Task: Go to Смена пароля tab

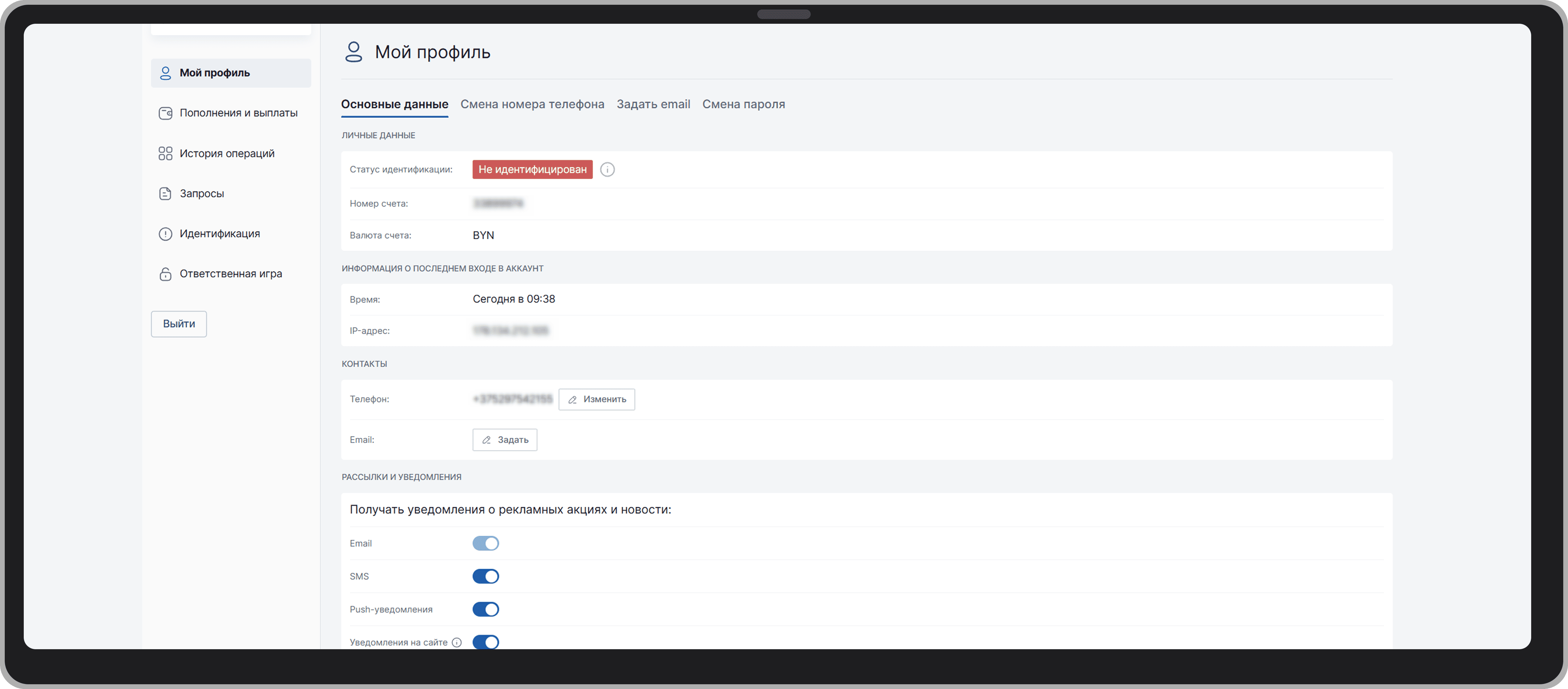Action: (x=743, y=104)
